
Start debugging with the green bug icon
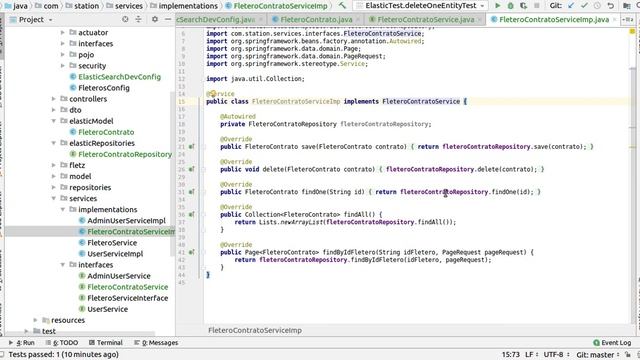510,6
